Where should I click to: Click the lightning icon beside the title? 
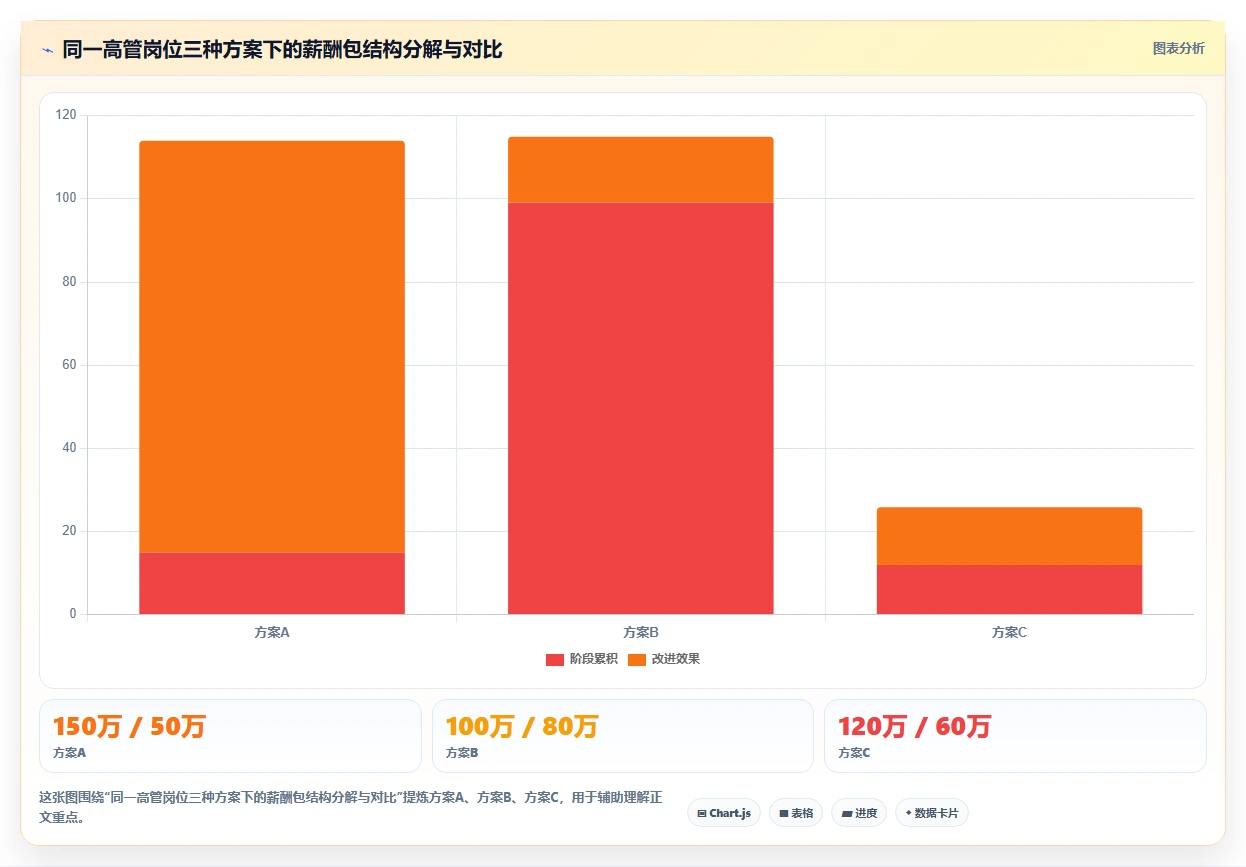click(x=47, y=49)
